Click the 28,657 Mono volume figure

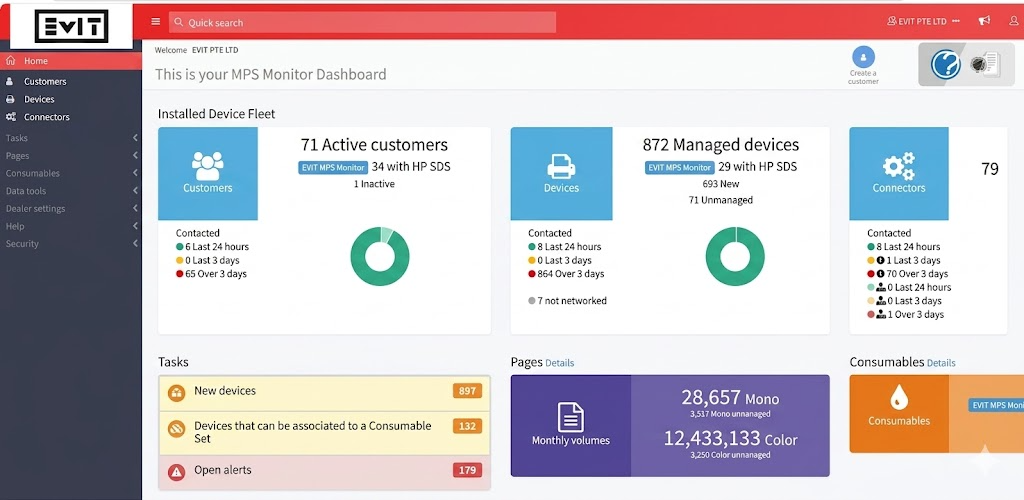tap(730, 398)
